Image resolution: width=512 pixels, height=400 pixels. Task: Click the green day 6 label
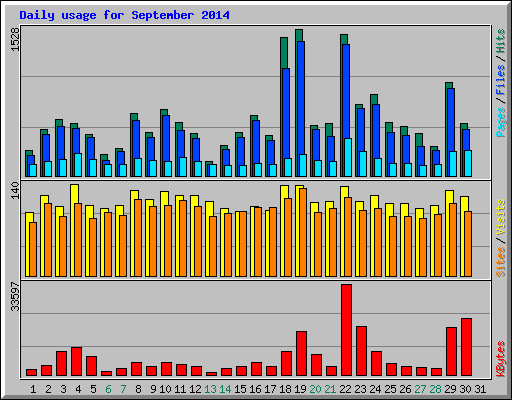click(108, 389)
